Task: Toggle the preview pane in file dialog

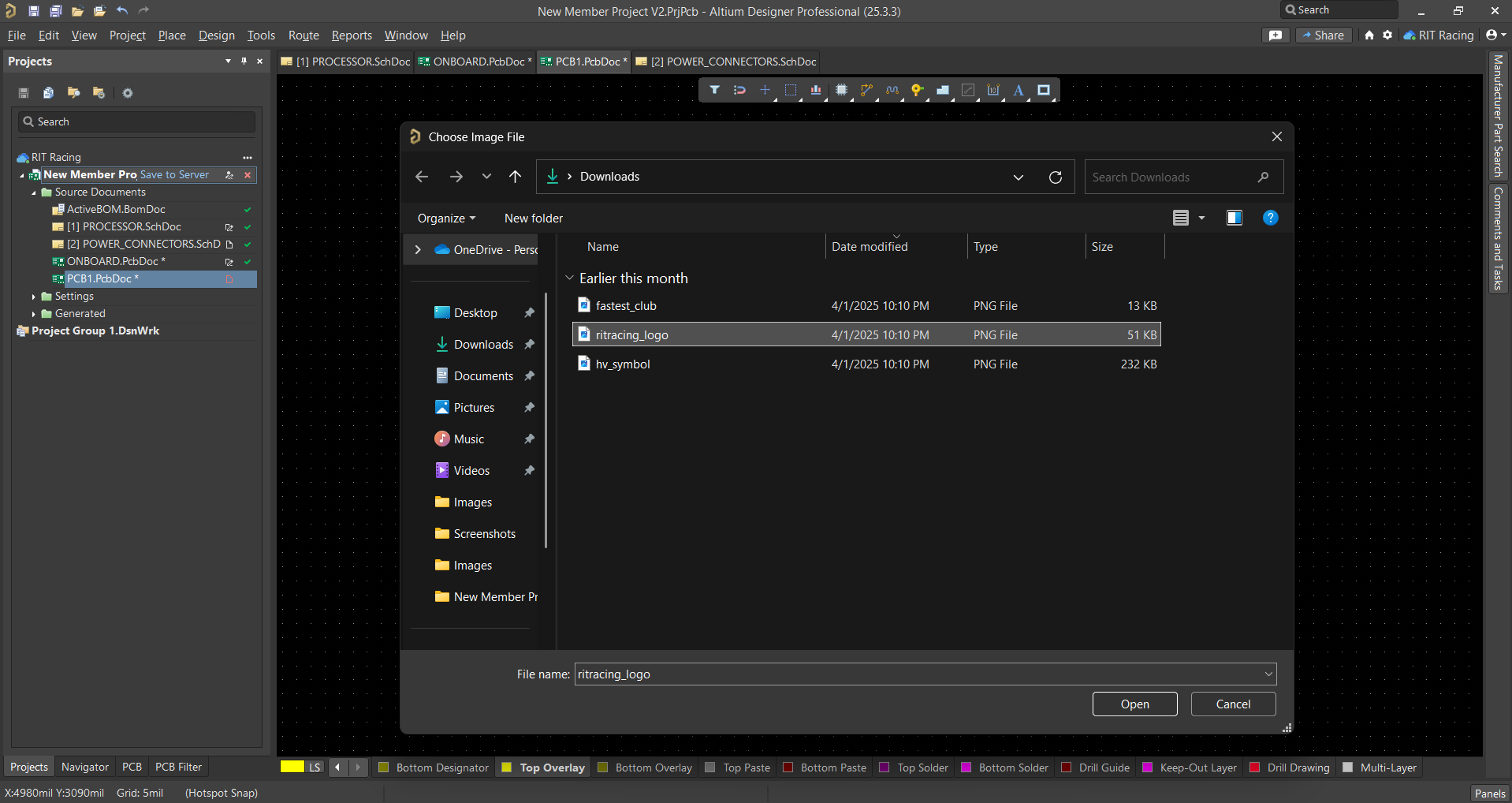Action: pyautogui.click(x=1235, y=218)
